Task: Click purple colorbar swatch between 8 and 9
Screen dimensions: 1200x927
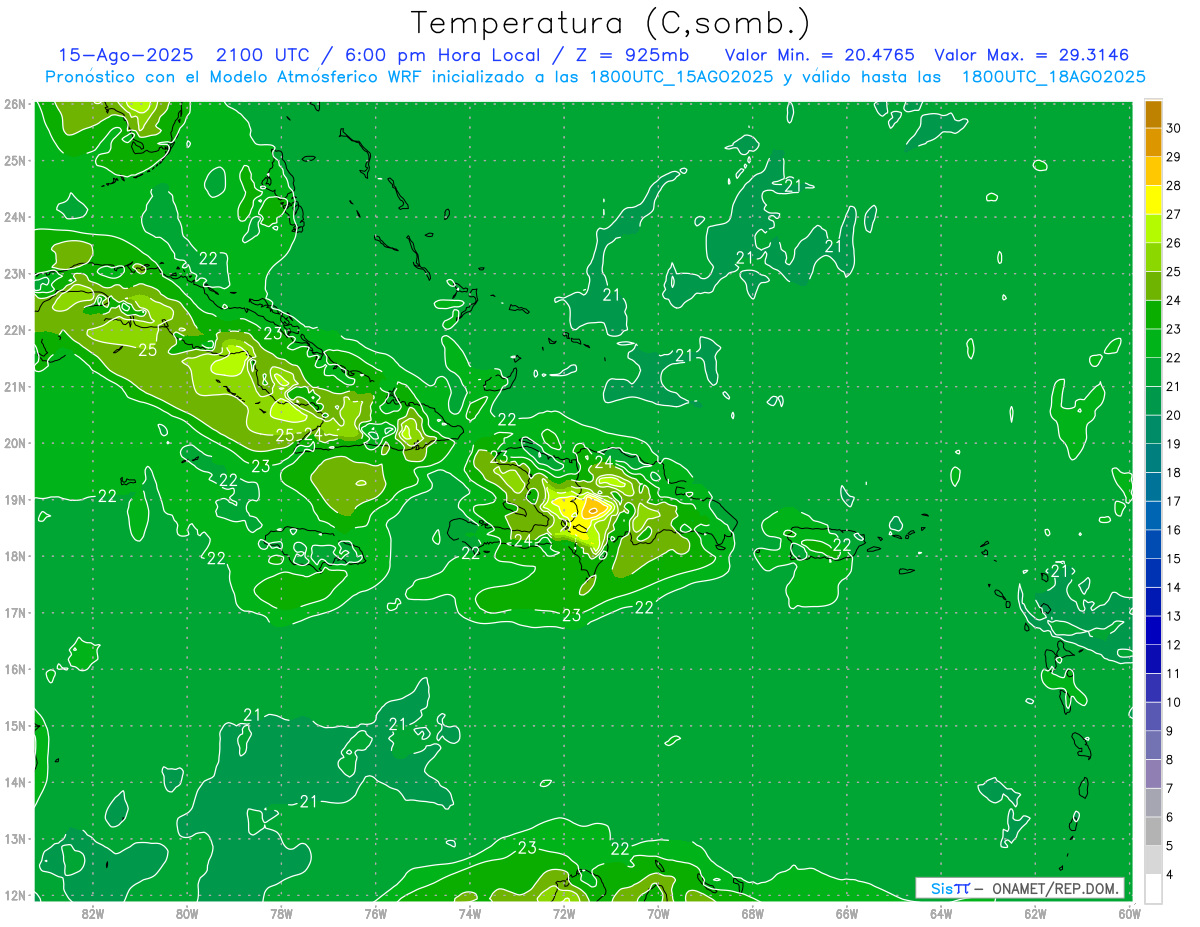Action: (1153, 745)
